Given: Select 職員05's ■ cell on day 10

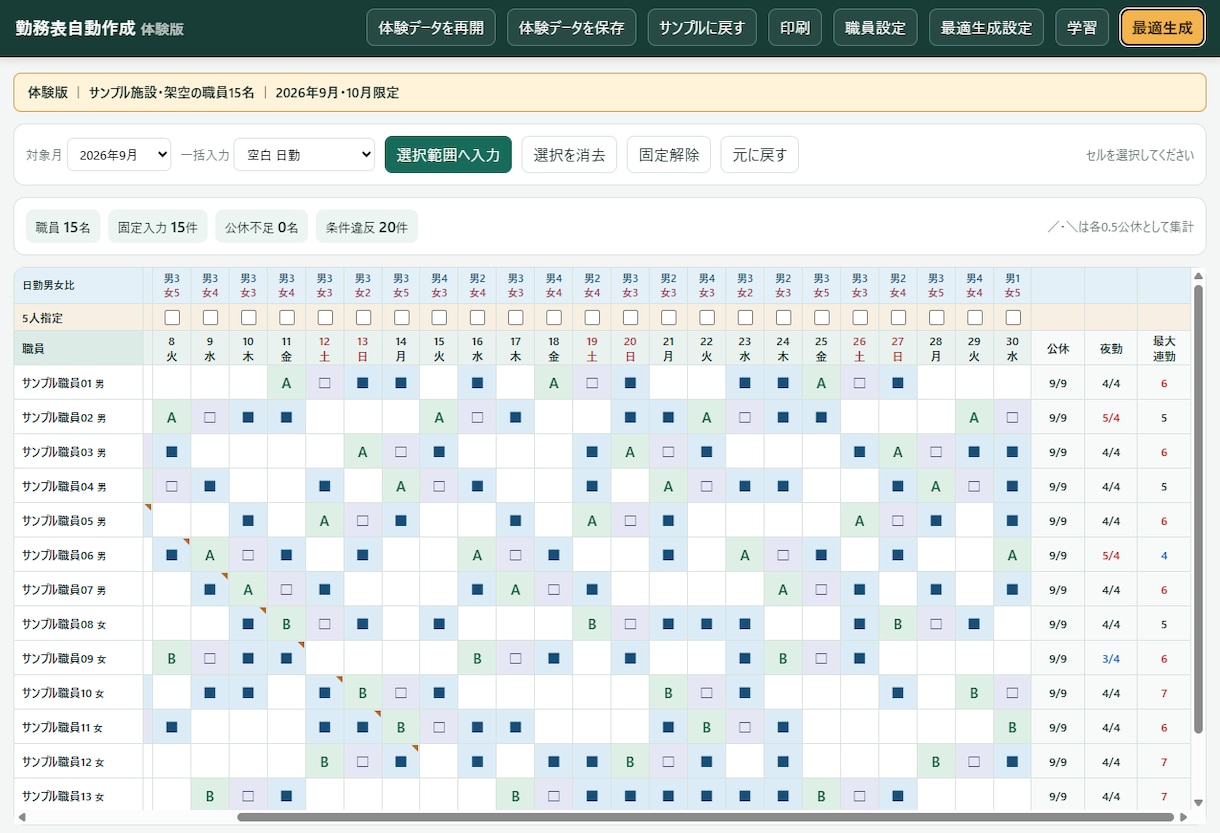Looking at the screenshot, I should [x=249, y=521].
